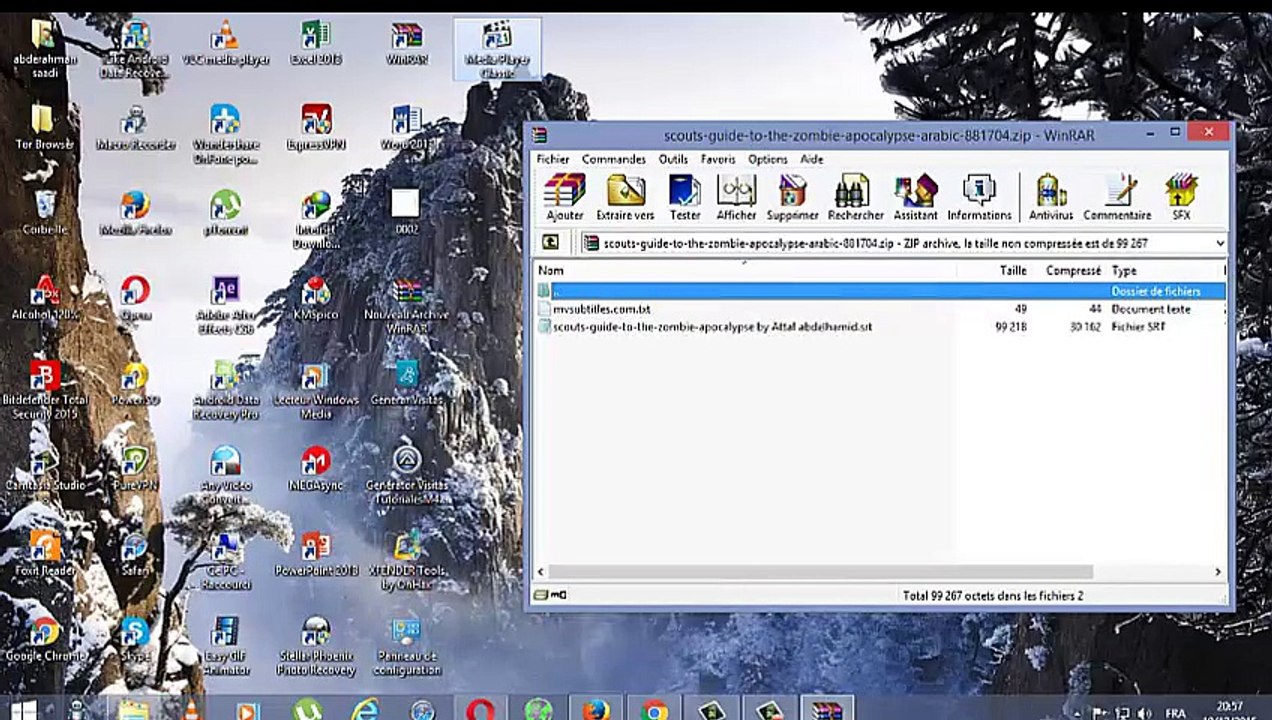Screen dimensions: 1272x720
Task: Click the Opera icon in the taskbar
Action: 480,709
